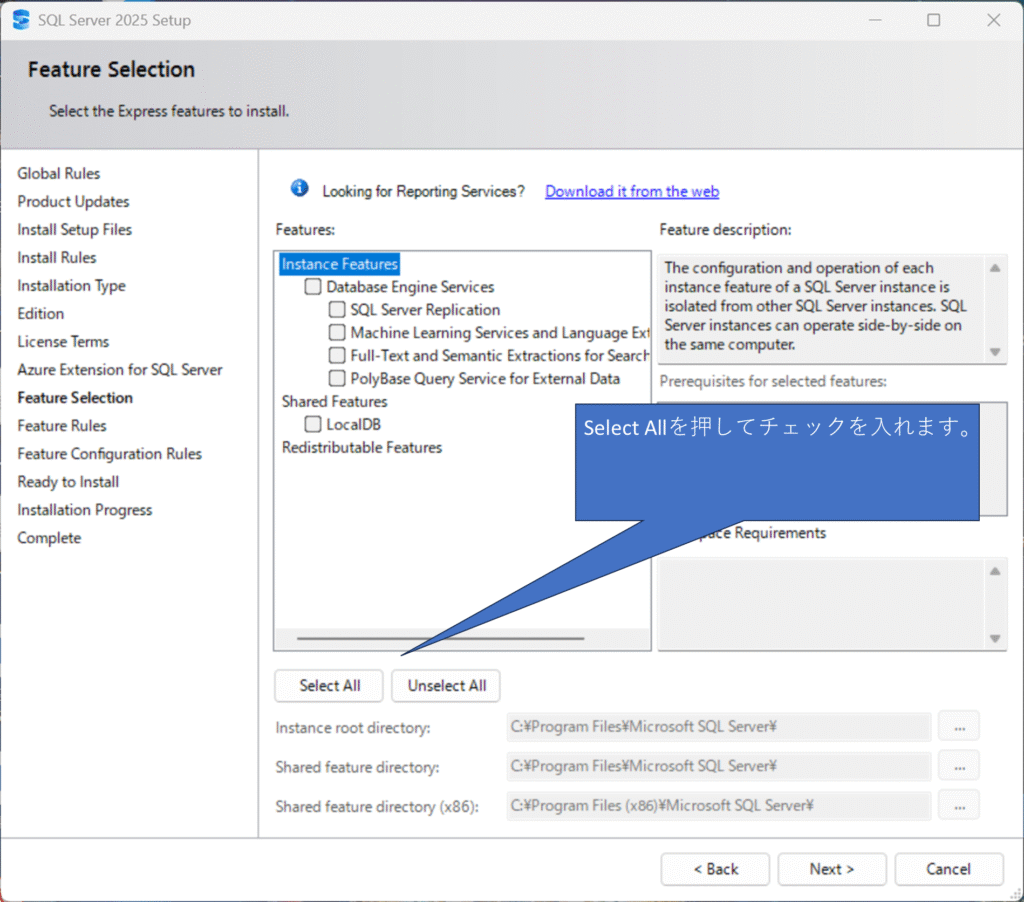The width and height of the screenshot is (1024, 902).
Task: Select the Instance Features tree node
Action: coord(340,264)
